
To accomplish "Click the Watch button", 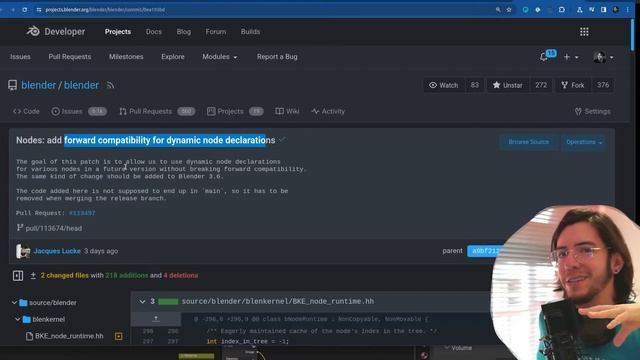I will (x=444, y=85).
